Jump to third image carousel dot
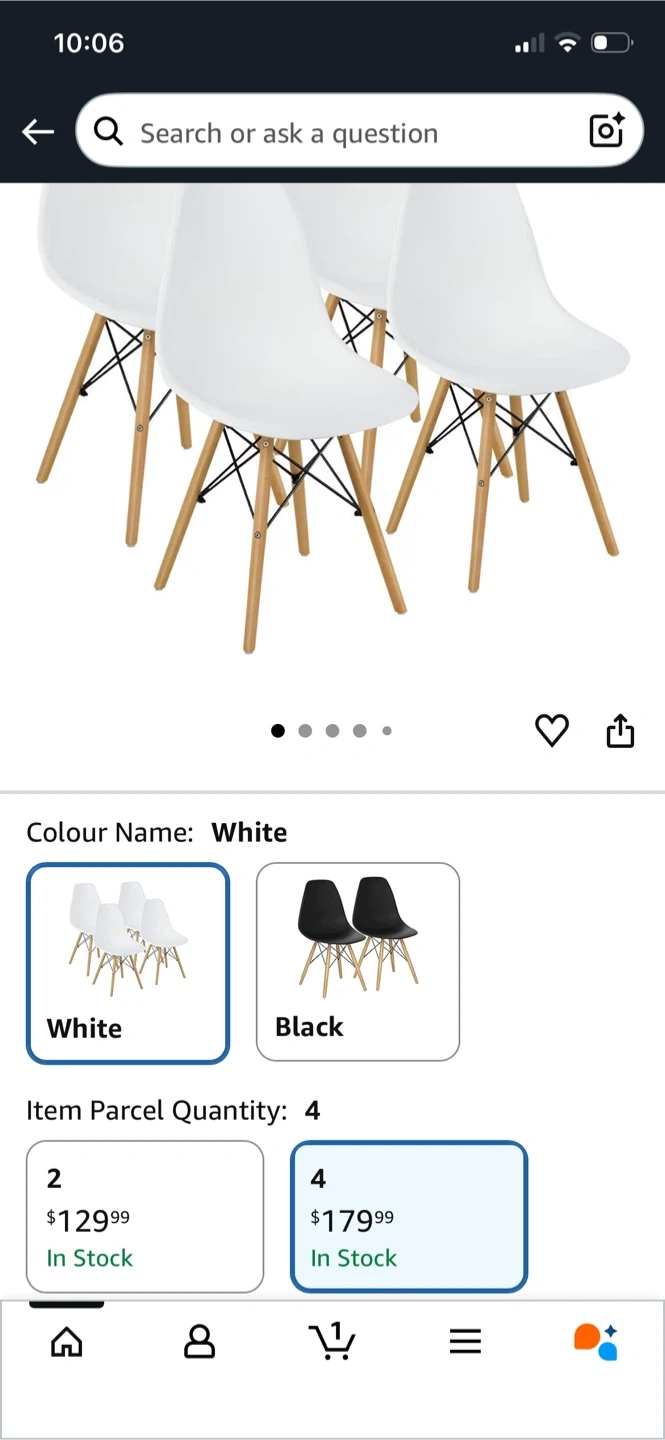The width and height of the screenshot is (665, 1440). coord(332,731)
